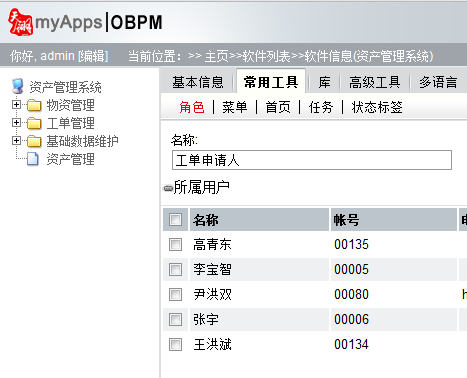Click the icon beside 所属用户
Viewport: 467px width, 378px height.
168,188
